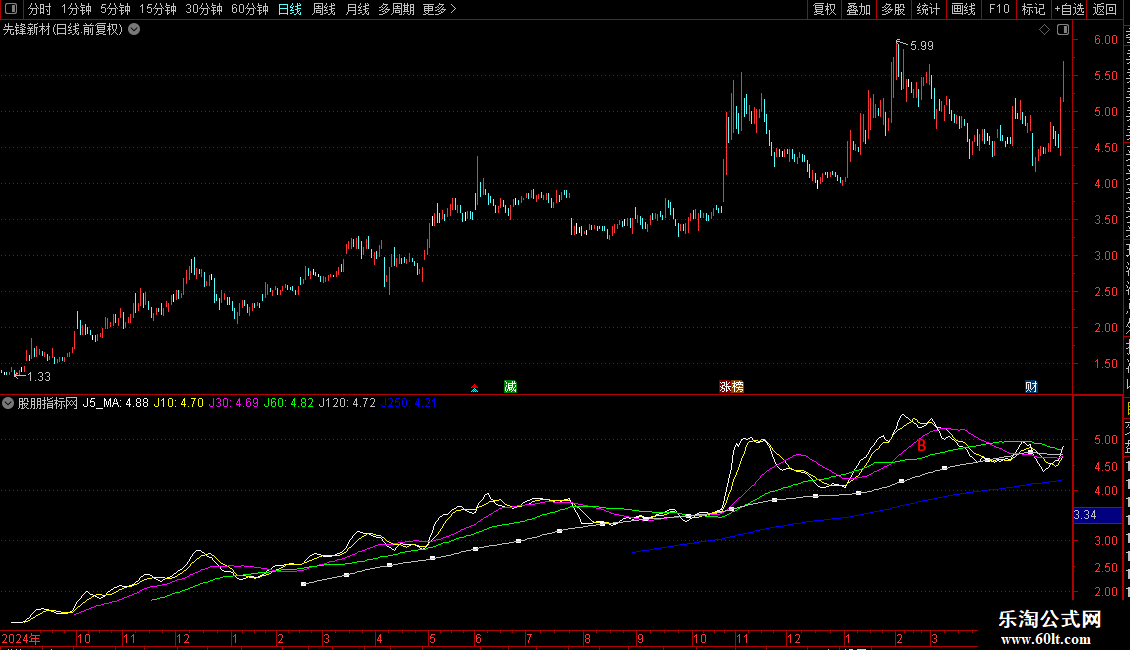Image resolution: width=1130 pixels, height=650 pixels.
Task: Click the 涨榜 marker on the main chart
Action: pos(731,387)
